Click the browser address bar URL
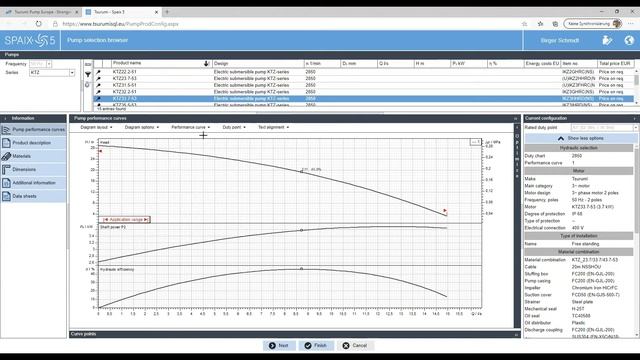This screenshot has width=640, height=360. coord(120,24)
